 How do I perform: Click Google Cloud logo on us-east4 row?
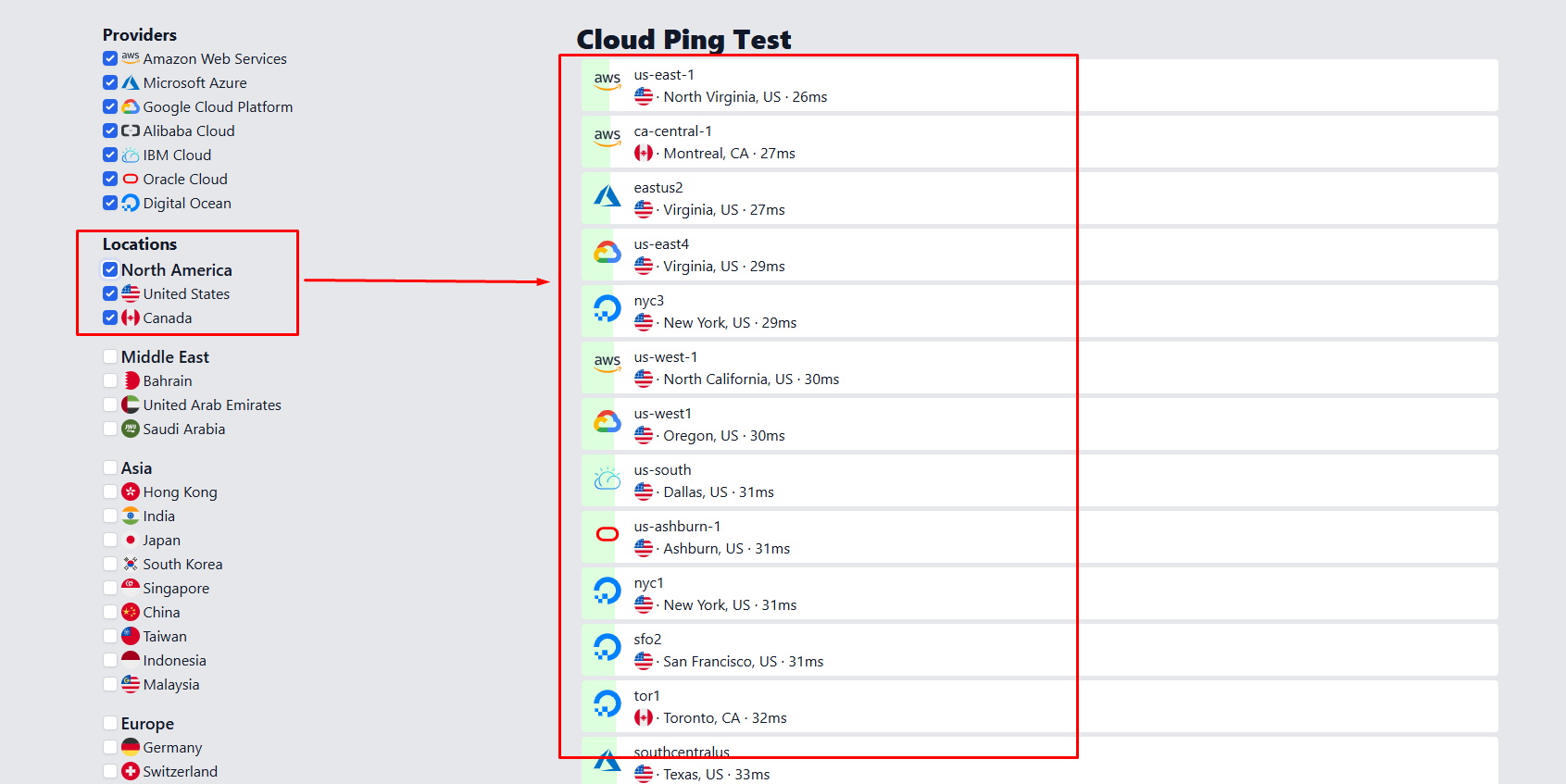607,252
